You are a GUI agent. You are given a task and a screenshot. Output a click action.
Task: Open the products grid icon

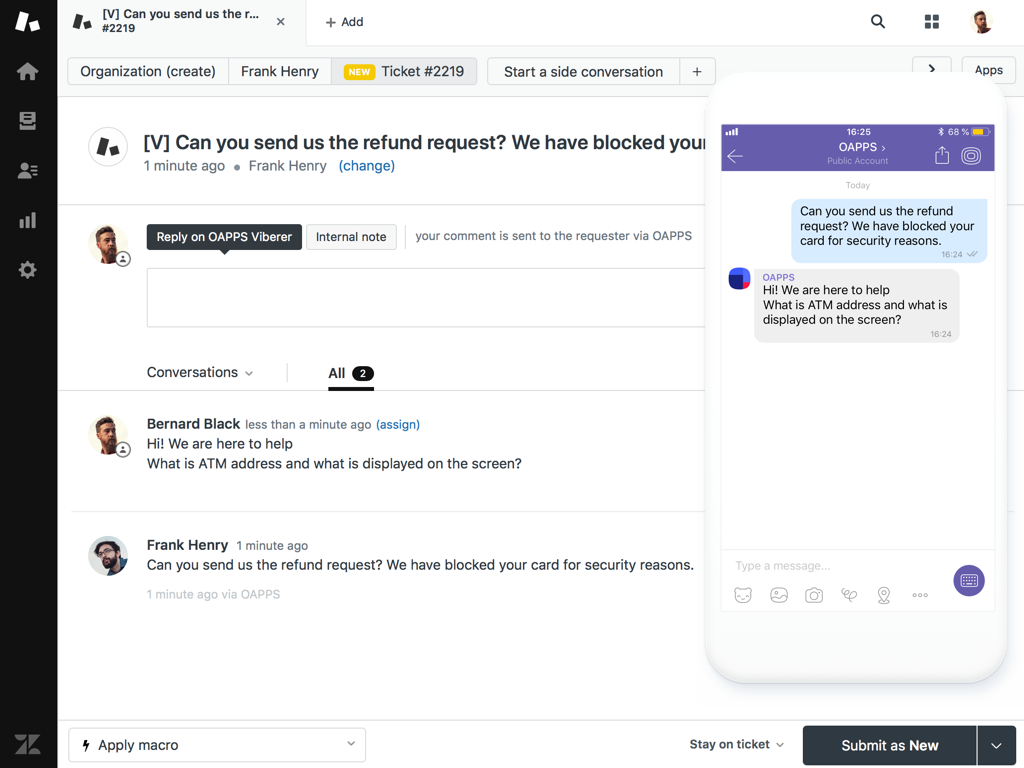pos(932,22)
